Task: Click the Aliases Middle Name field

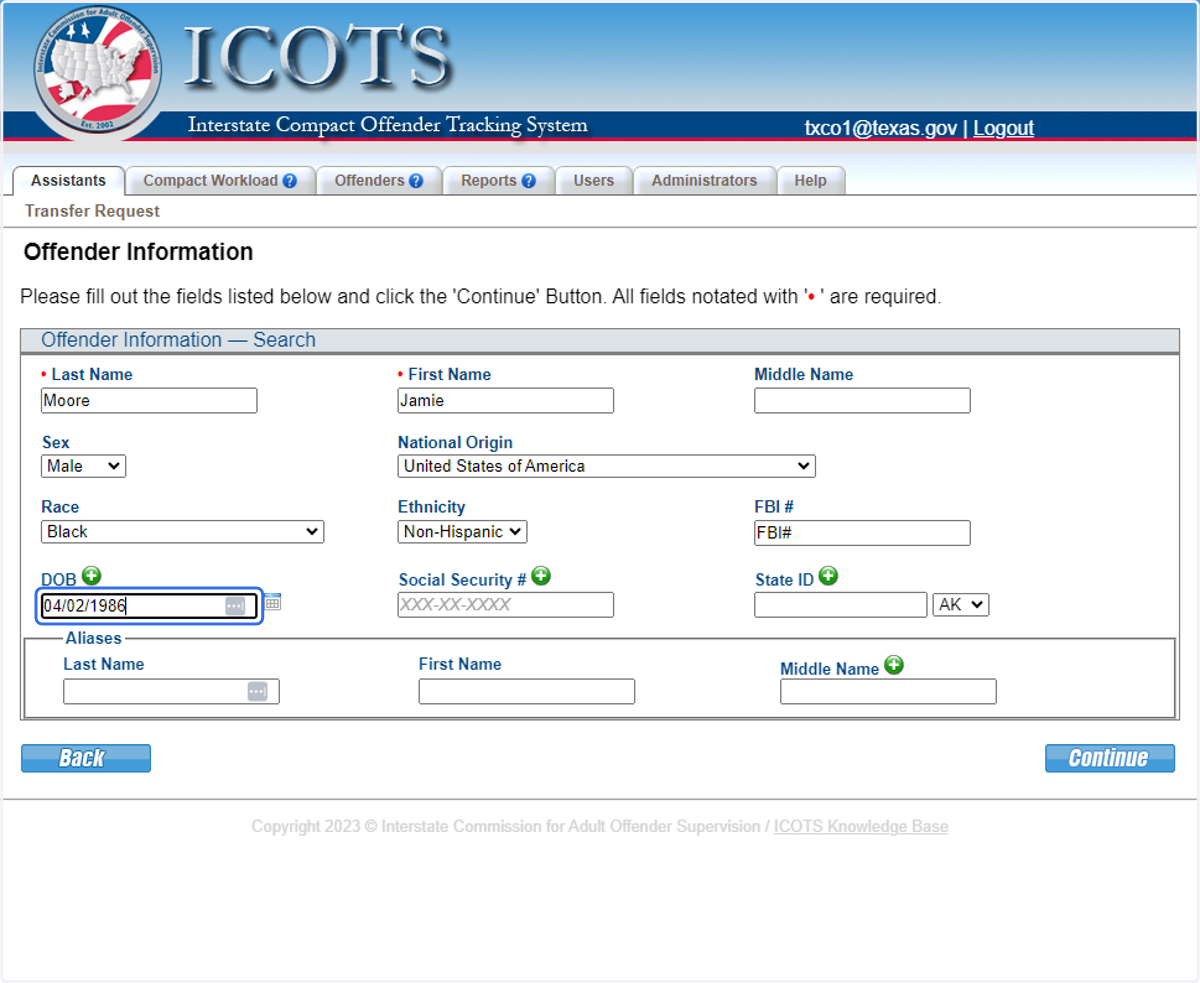Action: [x=888, y=692]
